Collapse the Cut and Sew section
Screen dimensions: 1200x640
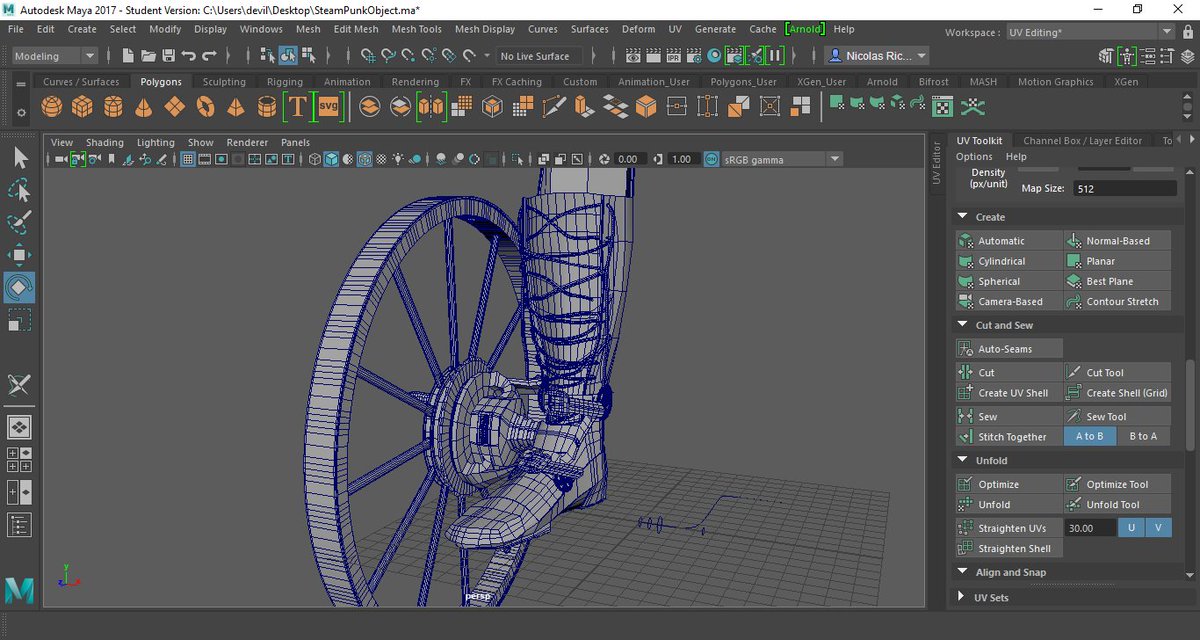click(x=963, y=324)
